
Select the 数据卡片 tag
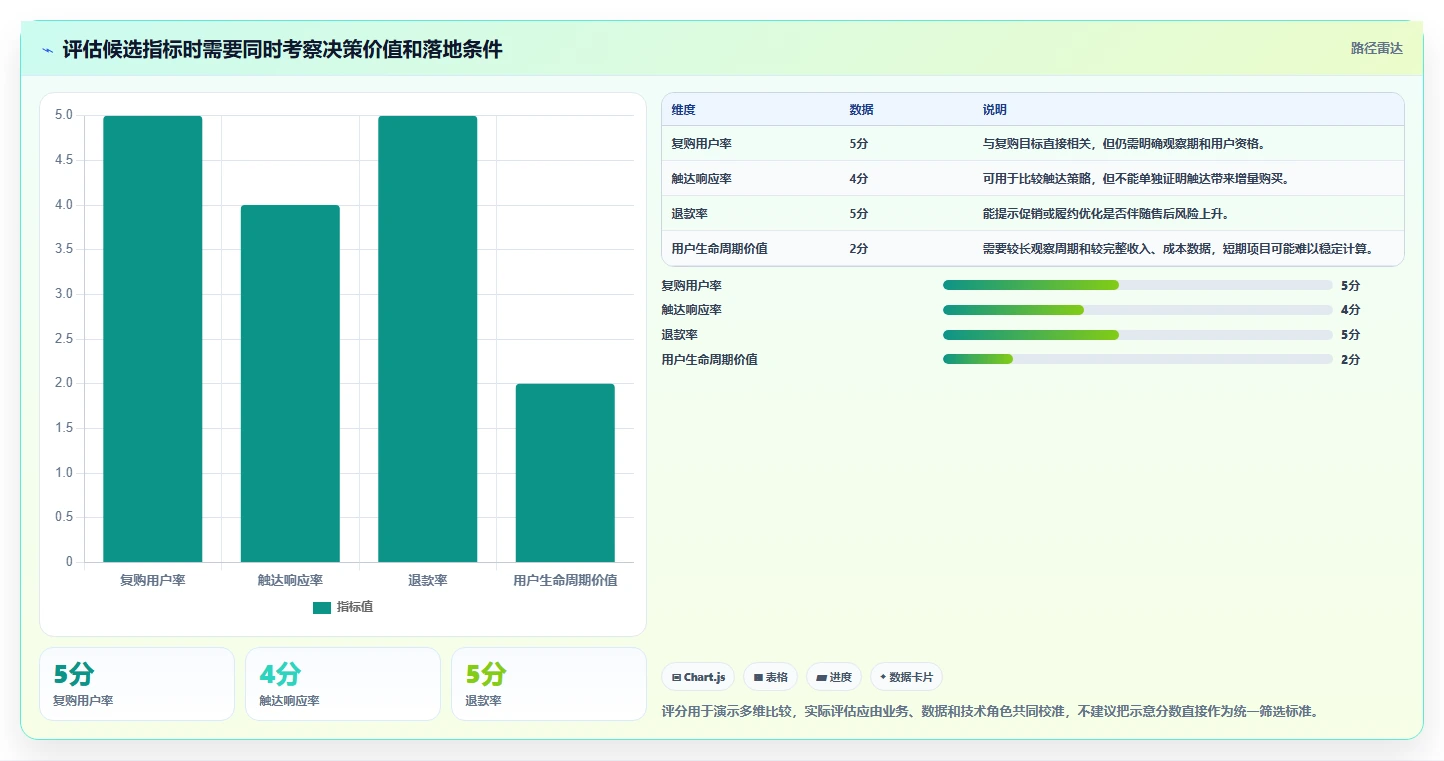906,677
